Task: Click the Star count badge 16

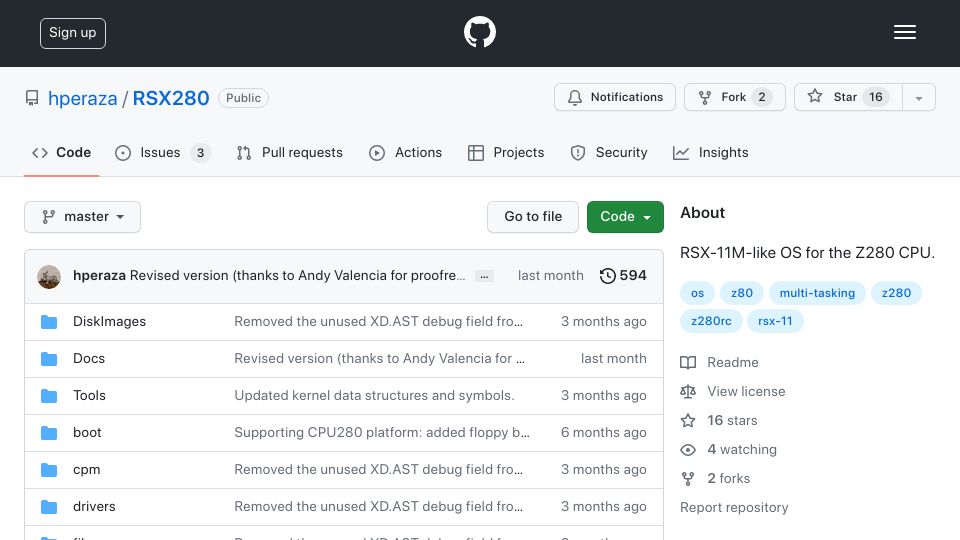Action: pyautogui.click(x=876, y=97)
